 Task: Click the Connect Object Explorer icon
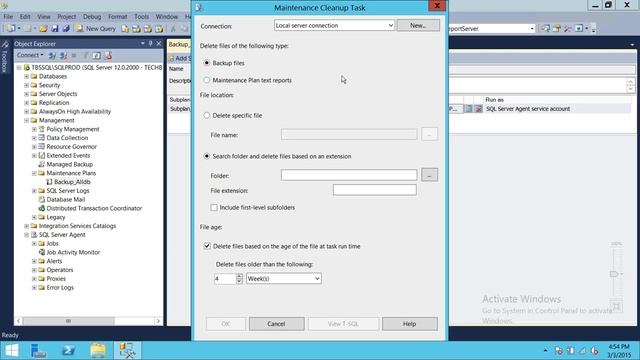click(x=52, y=56)
